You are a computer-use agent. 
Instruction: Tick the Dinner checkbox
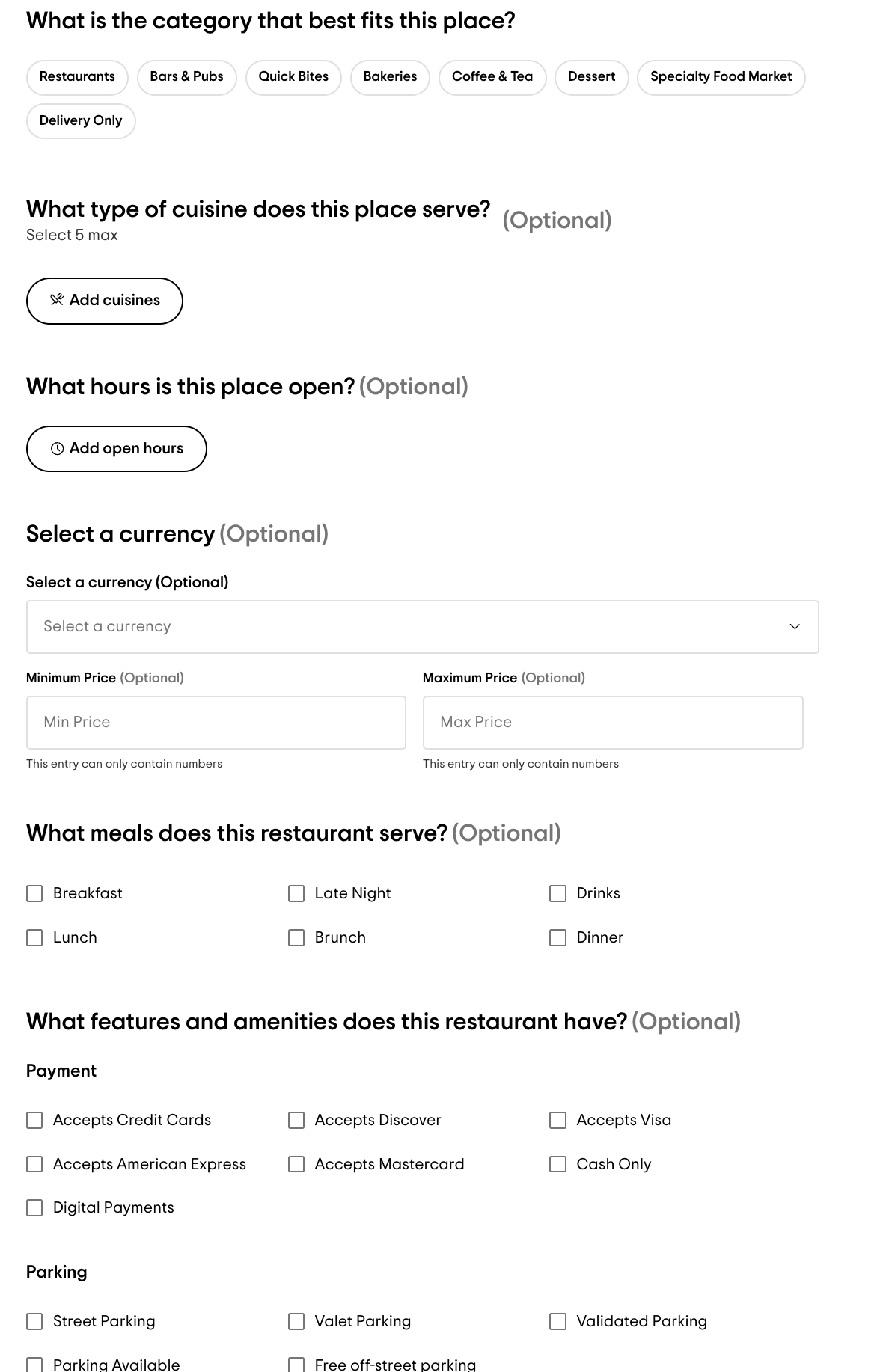click(557, 938)
